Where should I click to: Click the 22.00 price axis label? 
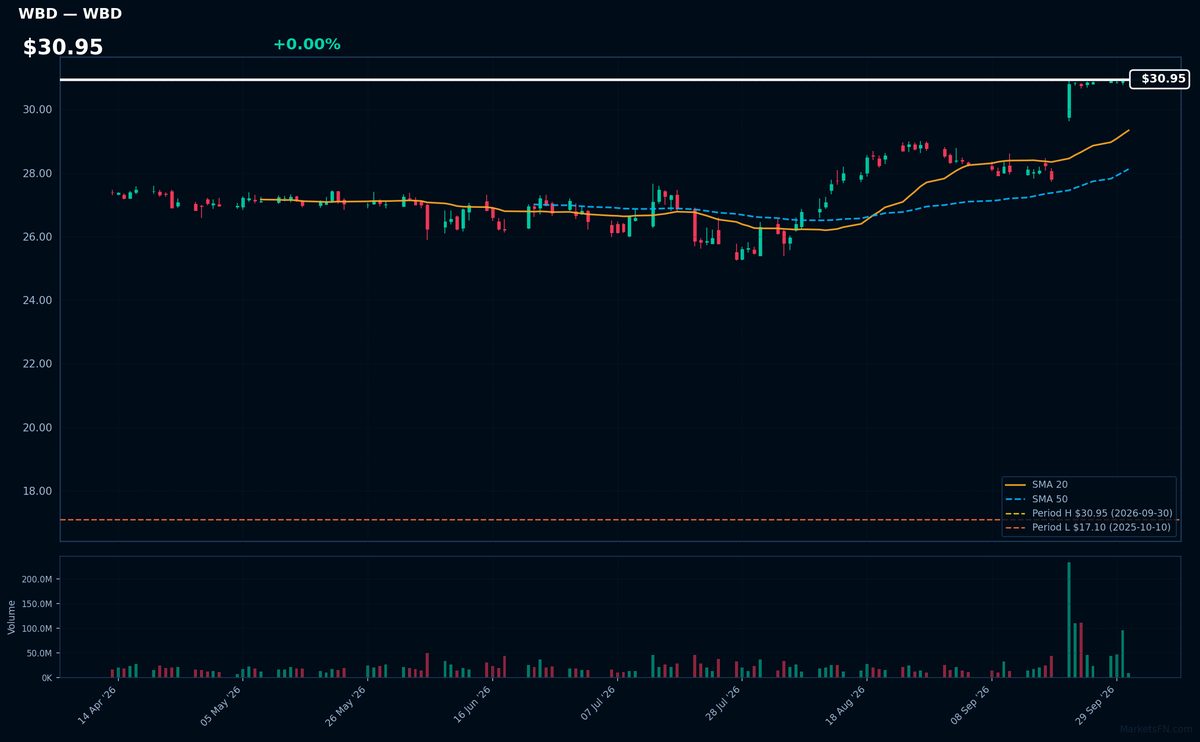[39, 364]
